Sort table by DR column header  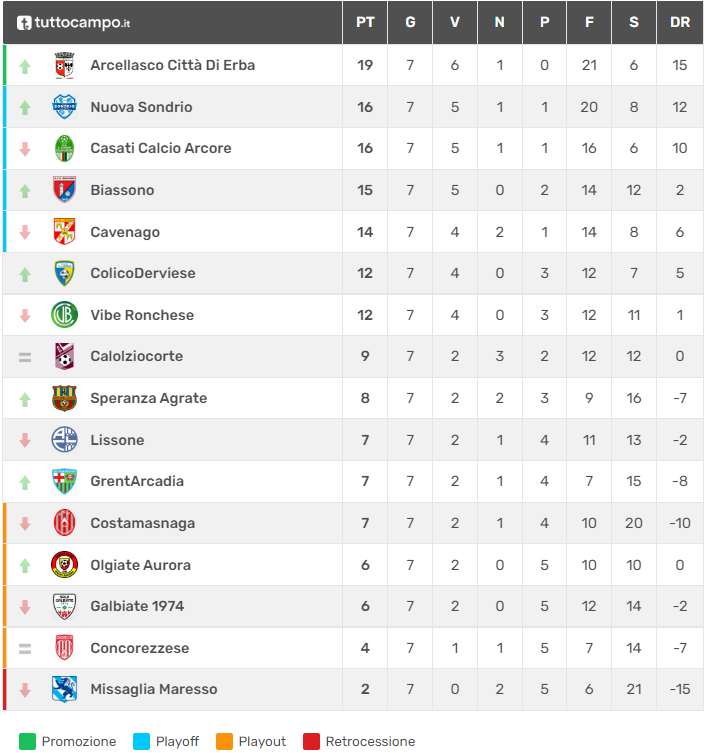click(680, 22)
